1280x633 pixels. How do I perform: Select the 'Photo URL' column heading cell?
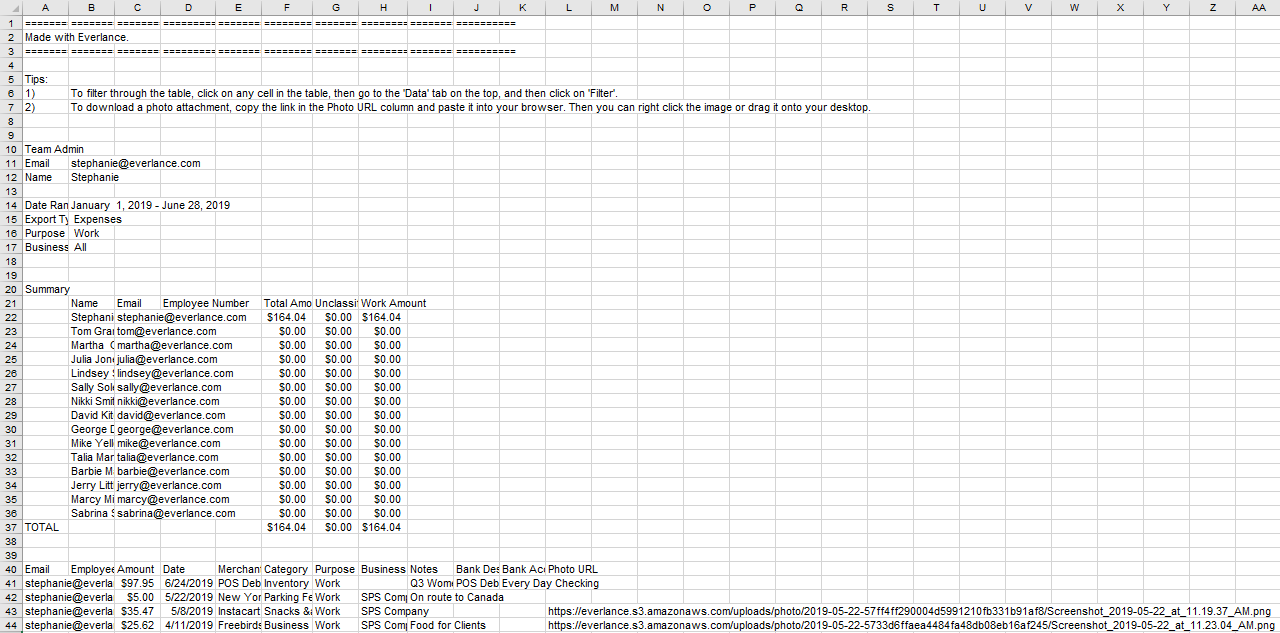[572, 569]
